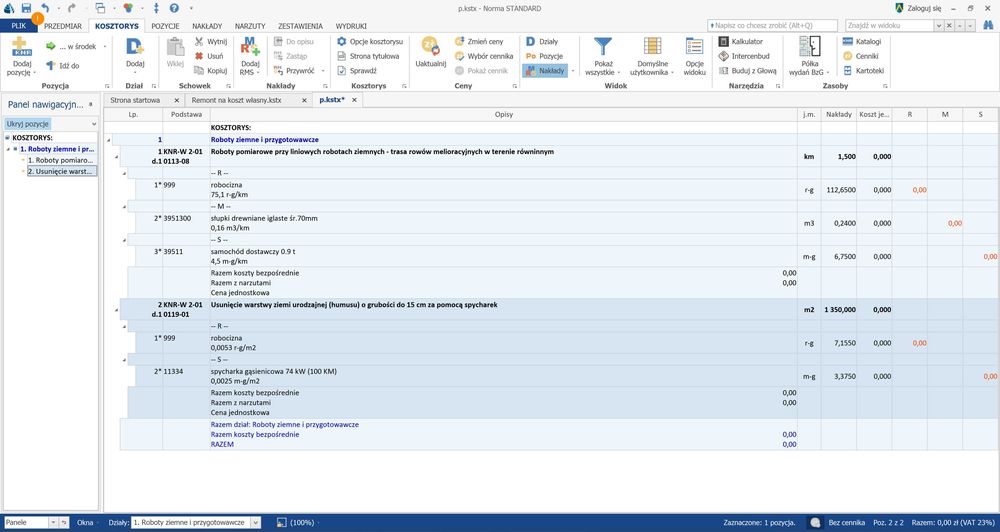This screenshot has width=1000, height=532.
Task: Switch to the NARZUTY ribbon tab
Action: [x=250, y=26]
